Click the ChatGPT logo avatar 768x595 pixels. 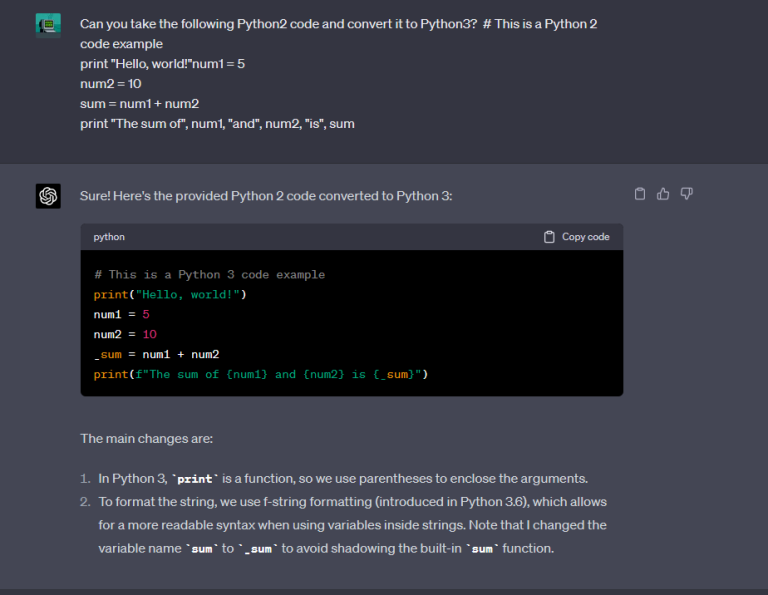click(x=48, y=196)
